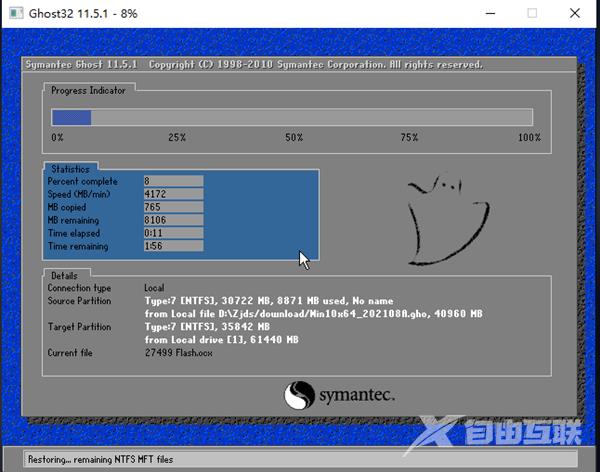Image resolution: width=600 pixels, height=472 pixels.
Task: Click the Percent complete value field
Action: (x=172, y=181)
